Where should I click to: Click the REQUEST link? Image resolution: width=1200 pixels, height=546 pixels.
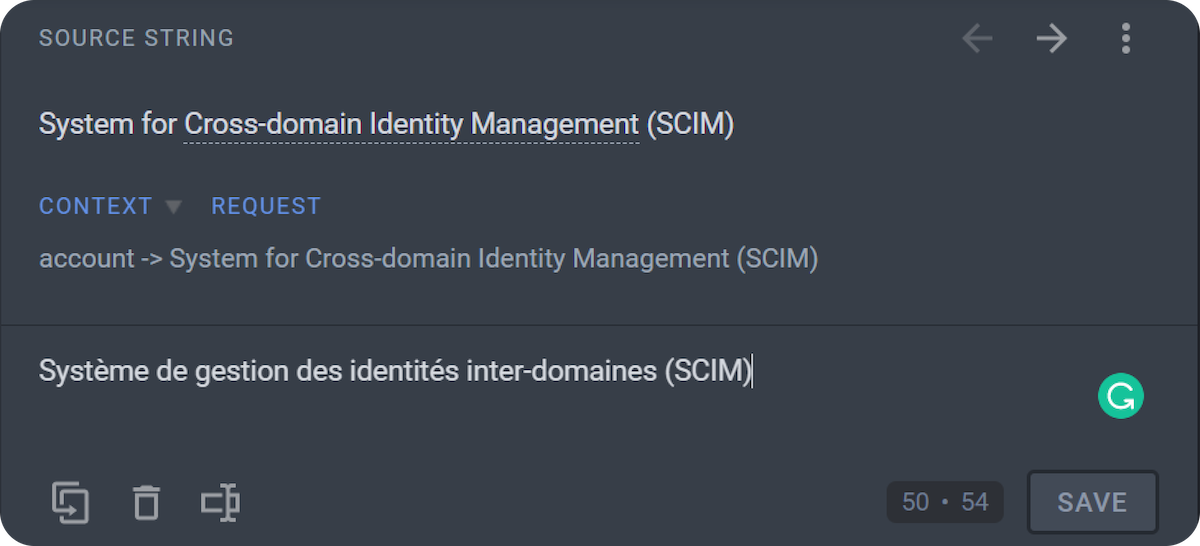tap(266, 206)
